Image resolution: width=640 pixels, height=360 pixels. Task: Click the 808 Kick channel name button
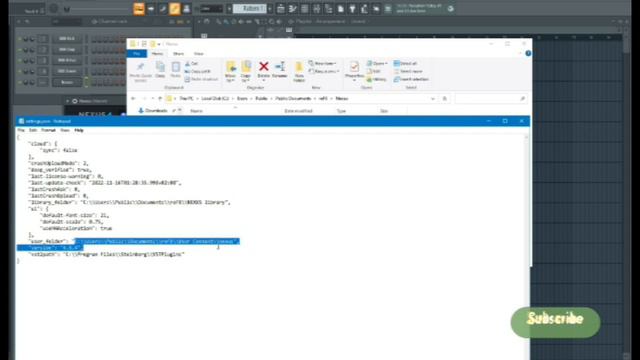tap(67, 39)
